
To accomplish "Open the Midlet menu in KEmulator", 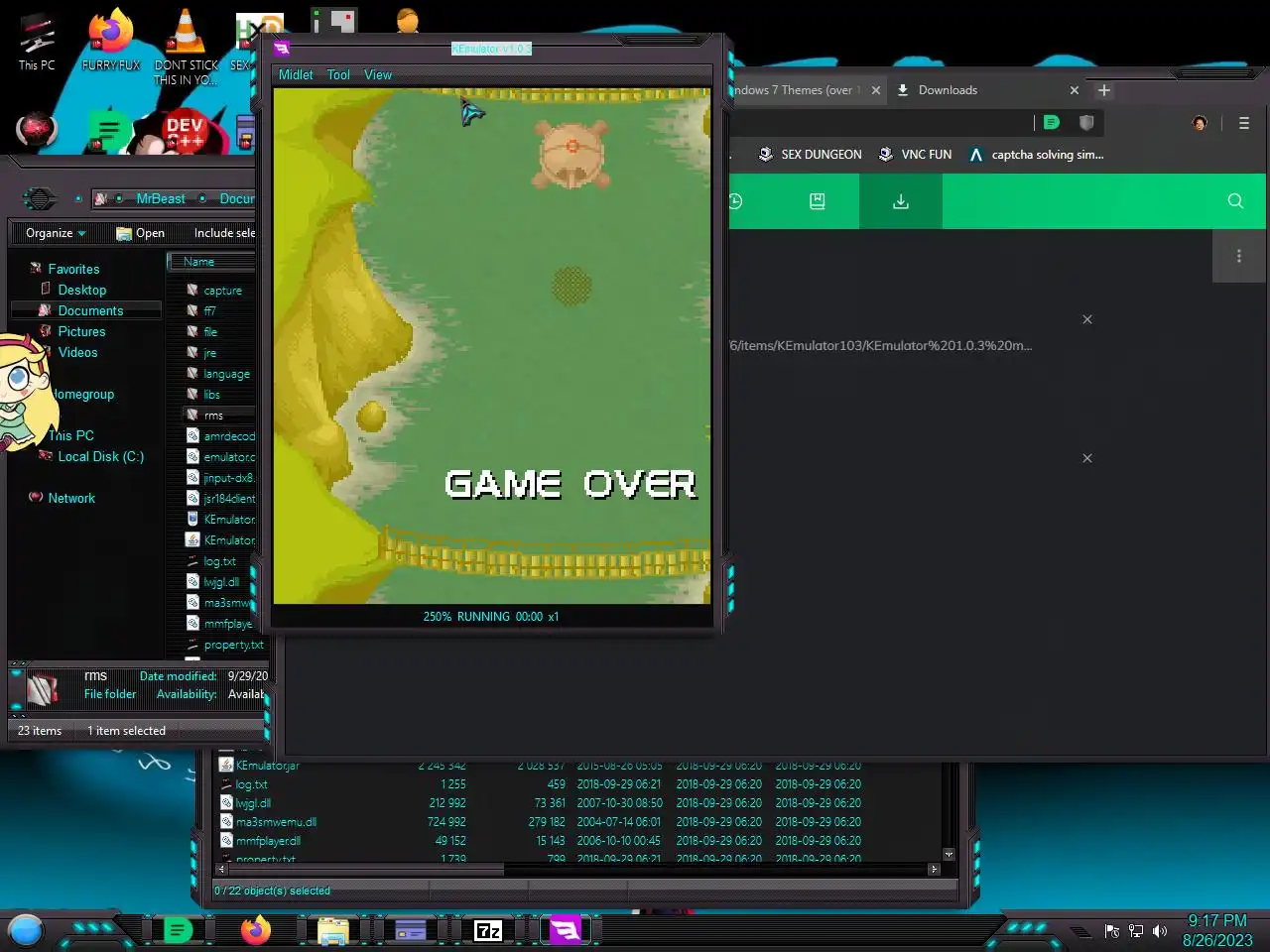I will coord(296,74).
